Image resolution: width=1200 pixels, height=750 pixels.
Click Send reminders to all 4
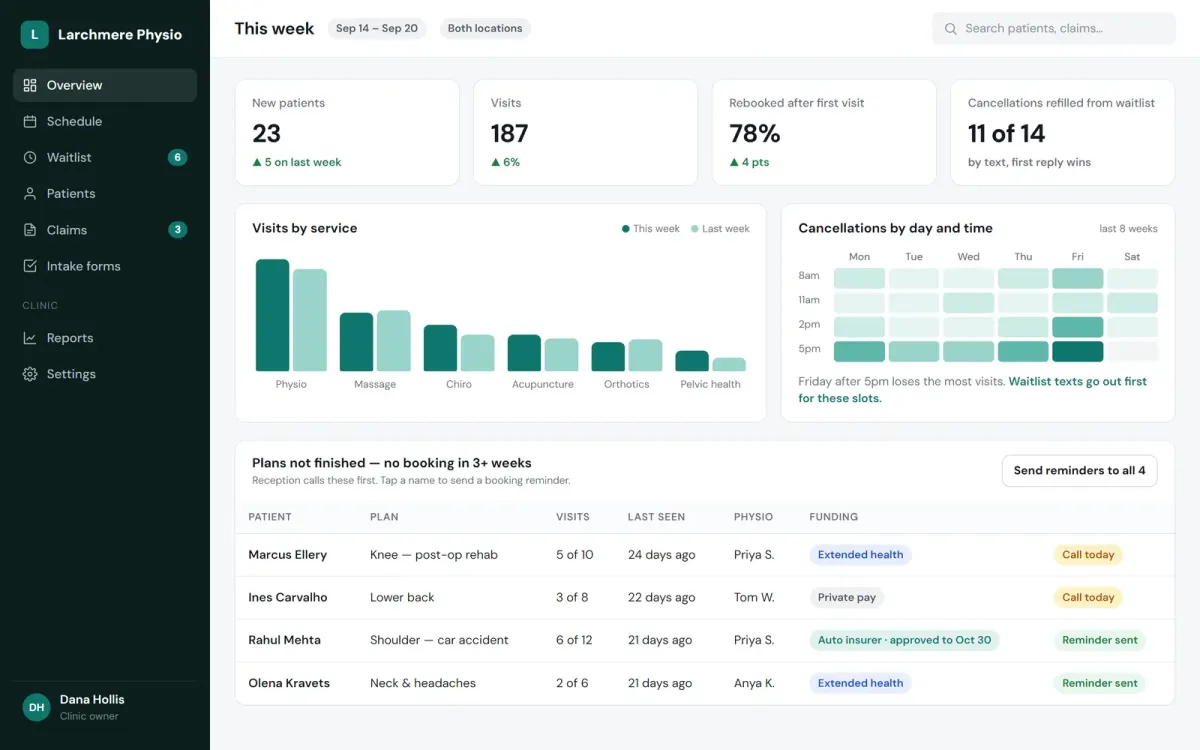[1079, 470]
